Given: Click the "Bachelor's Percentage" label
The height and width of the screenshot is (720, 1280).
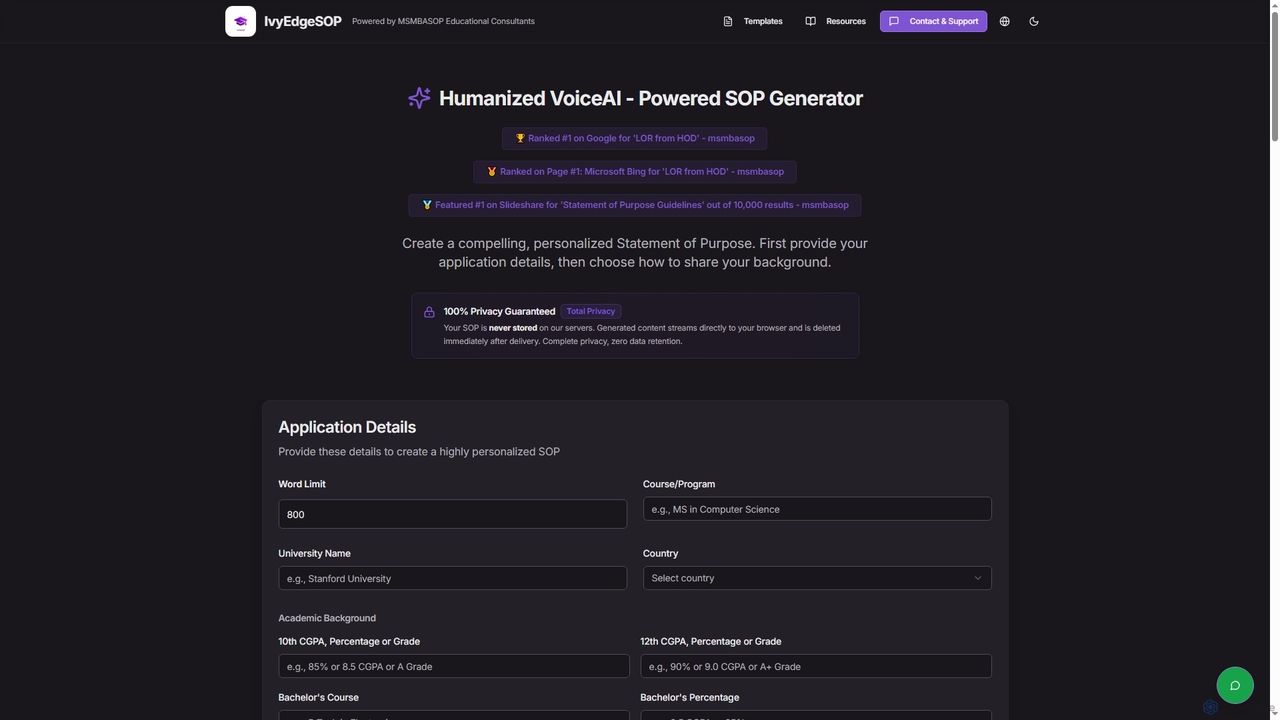Looking at the screenshot, I should pyautogui.click(x=690, y=697).
